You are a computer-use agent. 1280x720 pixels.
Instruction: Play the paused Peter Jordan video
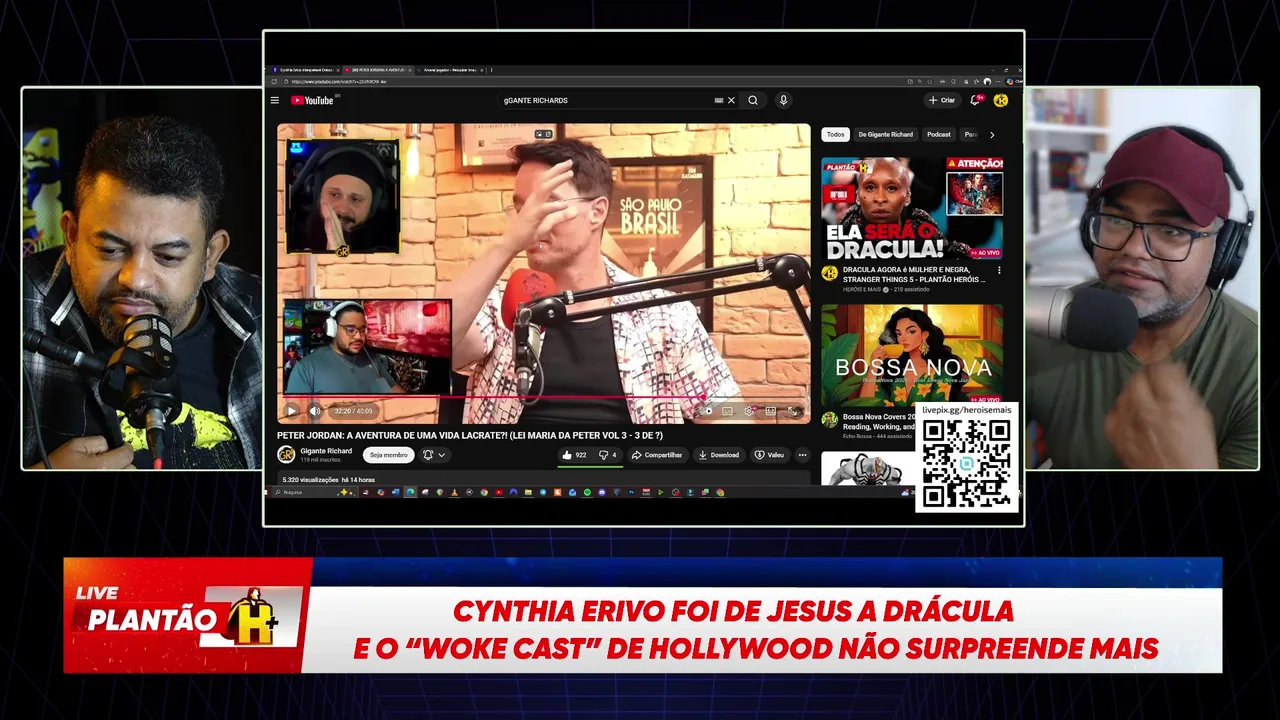[x=291, y=411]
